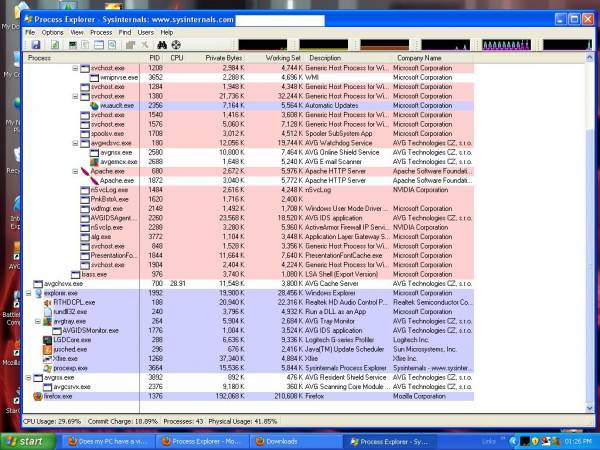Open the first mini CPU usage graph

tap(262, 45)
